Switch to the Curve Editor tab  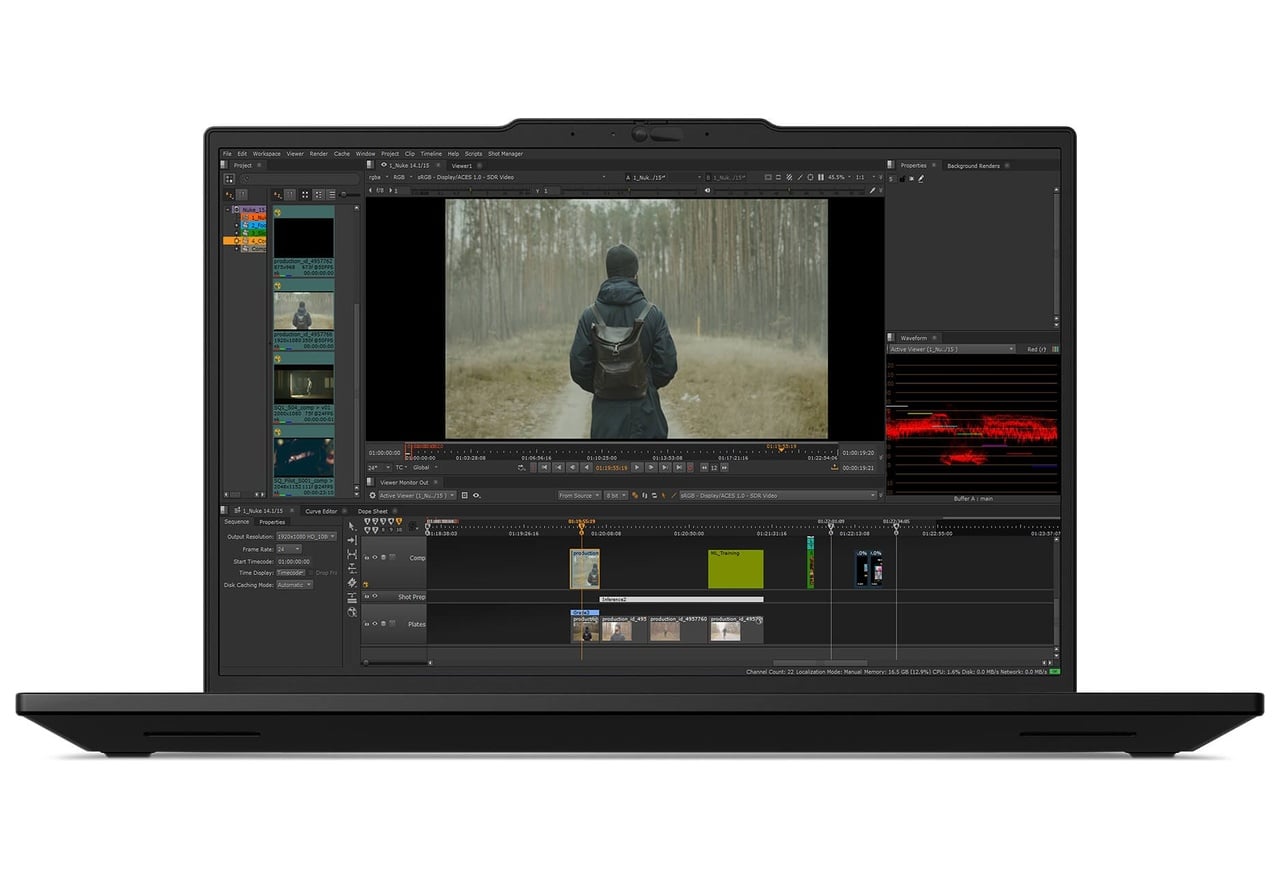(x=321, y=511)
